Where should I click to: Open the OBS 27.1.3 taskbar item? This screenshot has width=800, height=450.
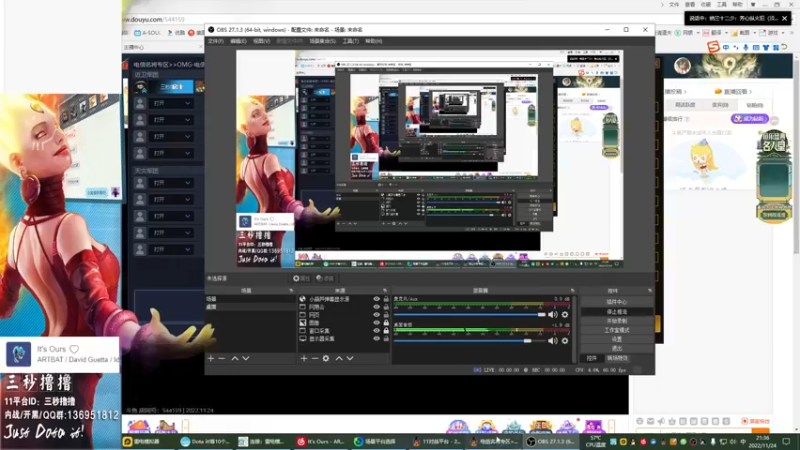pos(550,441)
